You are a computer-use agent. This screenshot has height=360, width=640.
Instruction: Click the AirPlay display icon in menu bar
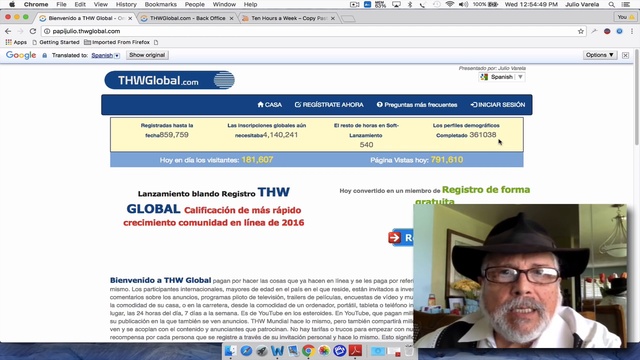[x=396, y=4]
